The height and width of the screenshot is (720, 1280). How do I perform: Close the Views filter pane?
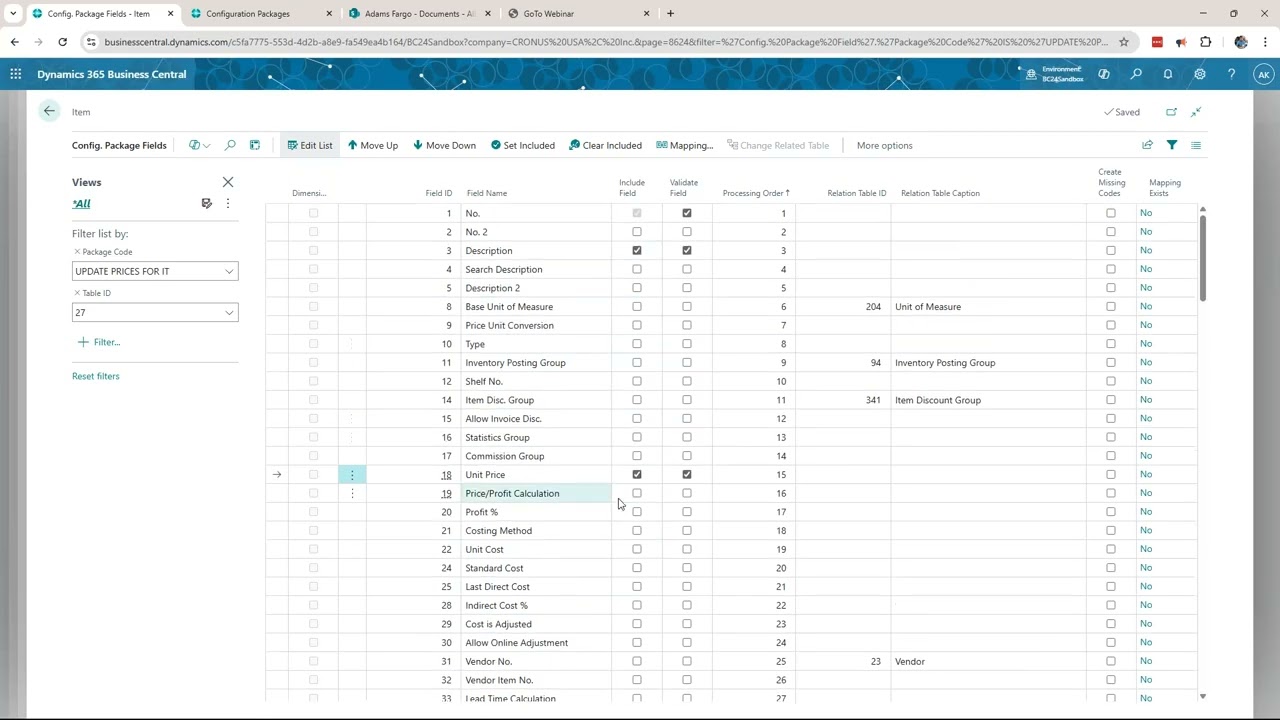pos(228,182)
